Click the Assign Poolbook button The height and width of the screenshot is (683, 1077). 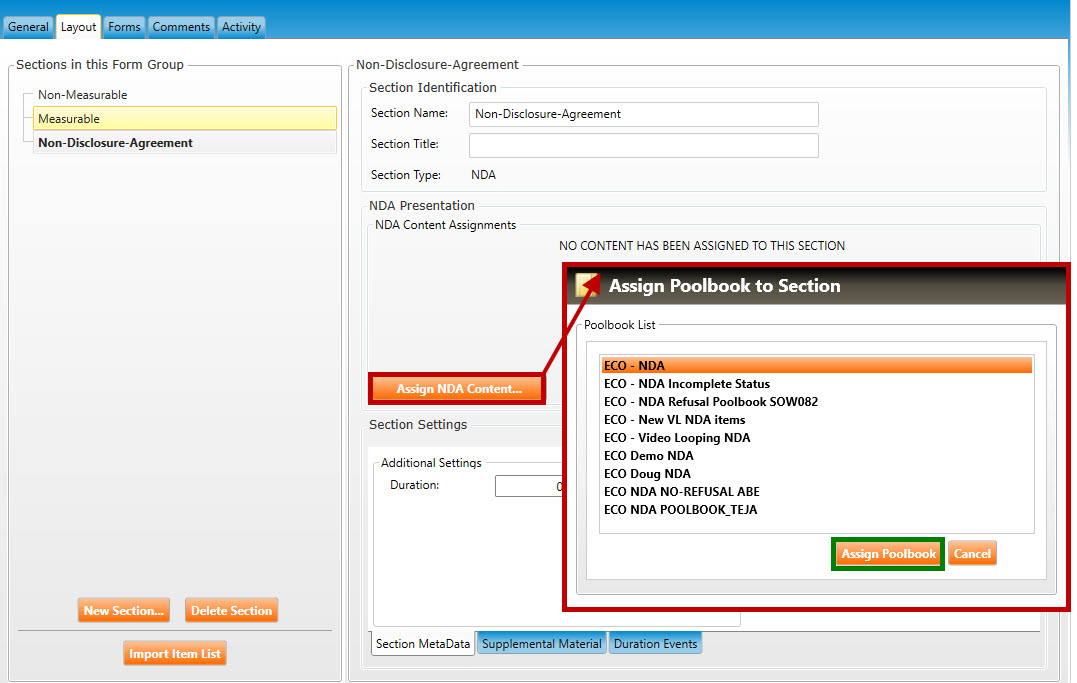[888, 554]
